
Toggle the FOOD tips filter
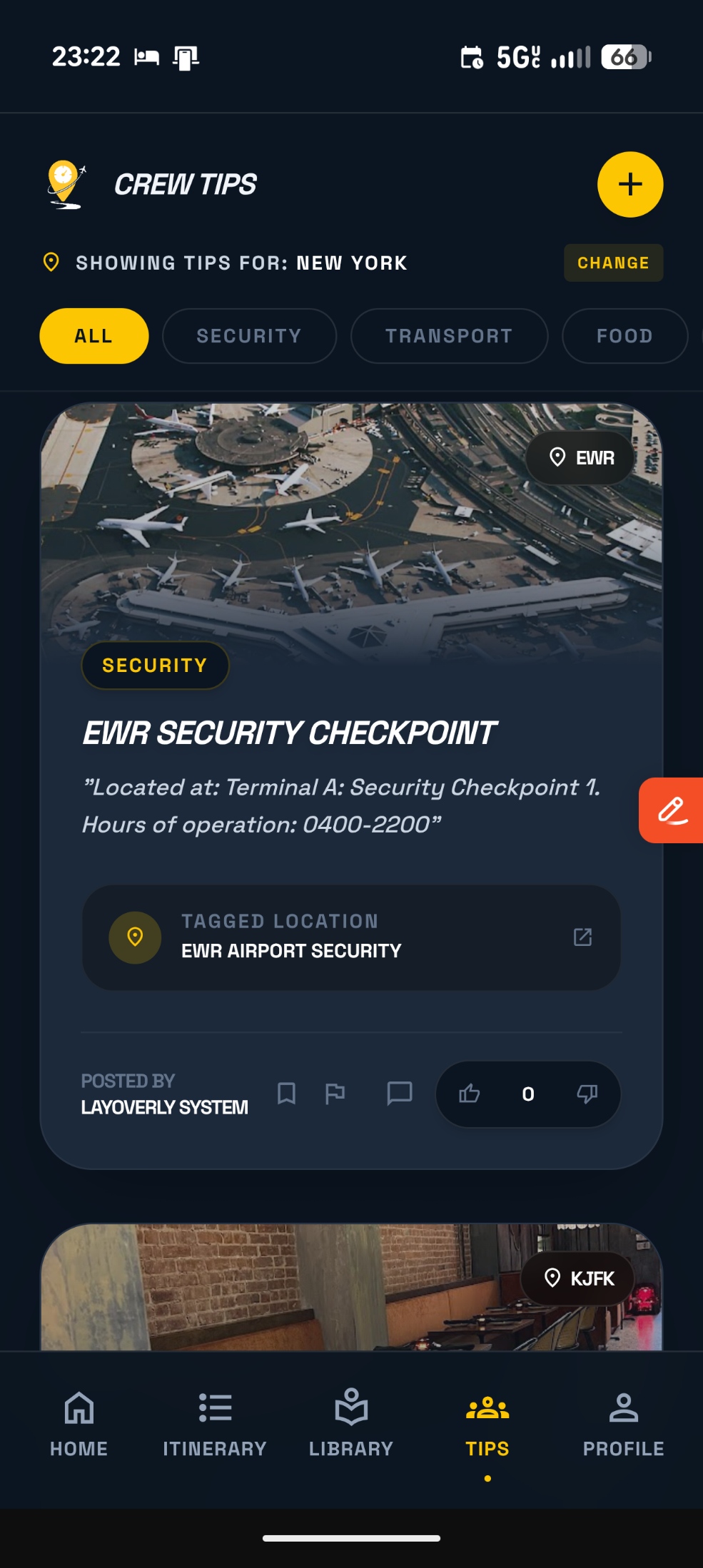624,335
